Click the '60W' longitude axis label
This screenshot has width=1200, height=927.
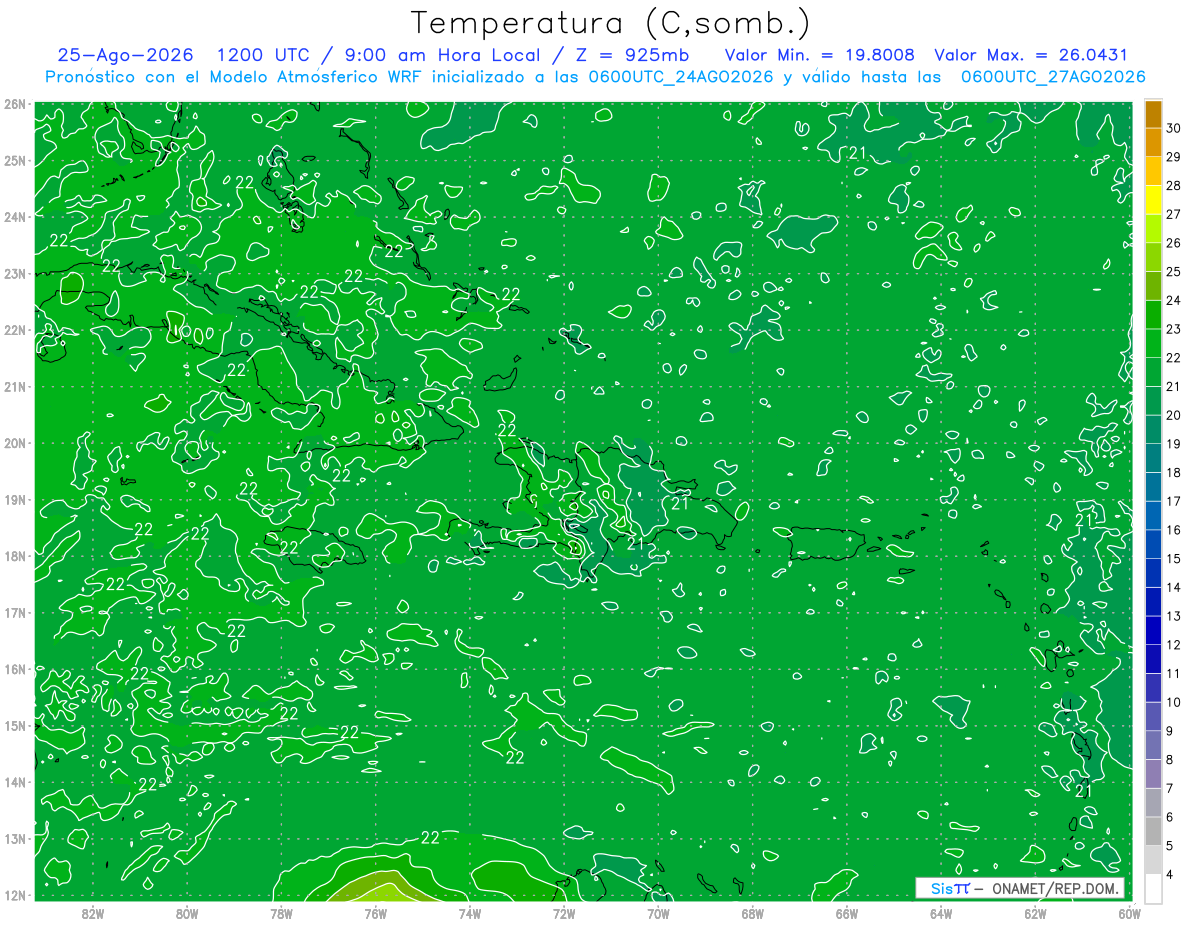pyautogui.click(x=1129, y=912)
